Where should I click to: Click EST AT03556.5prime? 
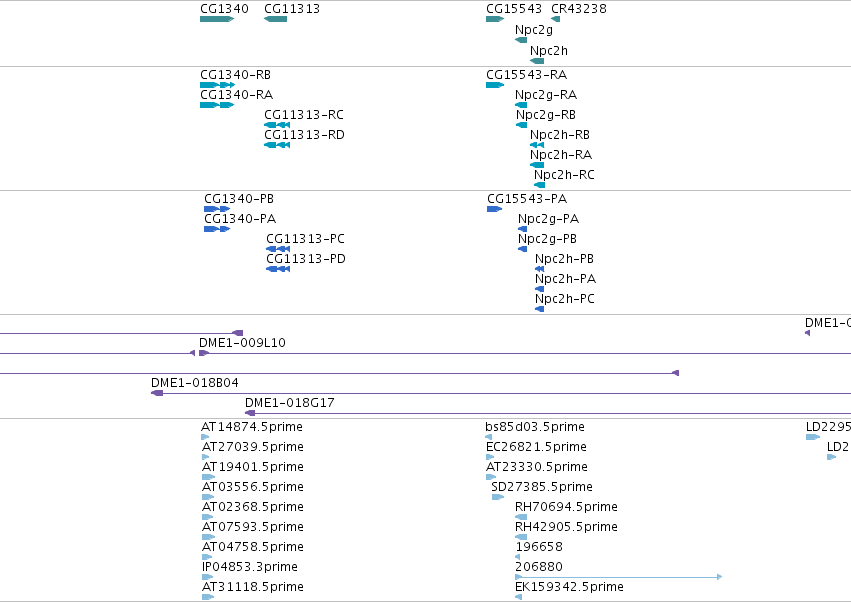[208, 497]
